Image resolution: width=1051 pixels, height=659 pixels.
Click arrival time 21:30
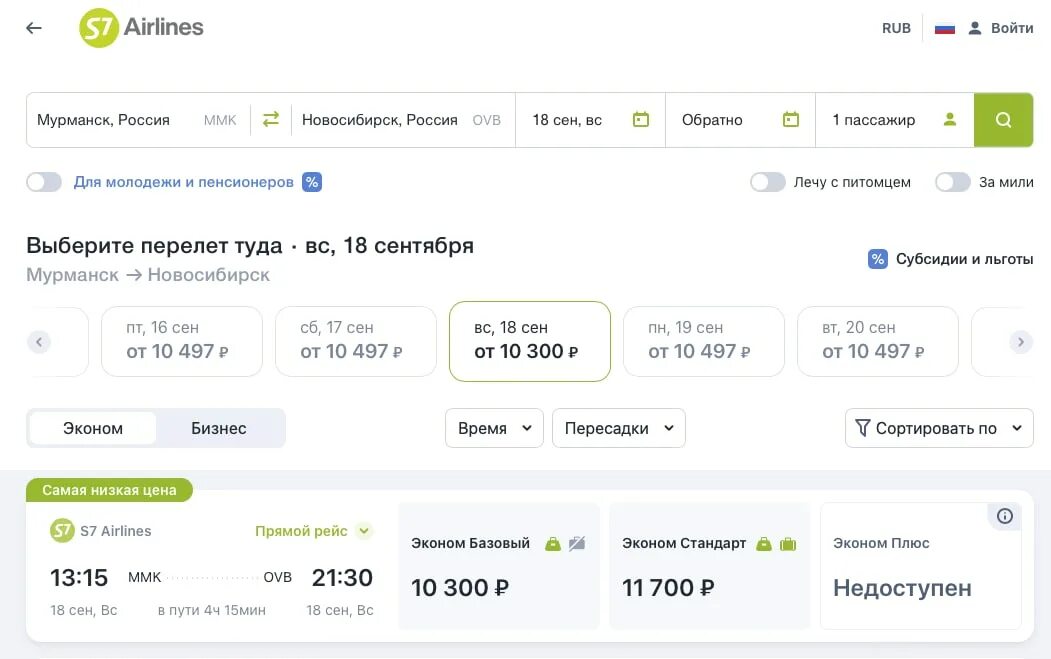pyautogui.click(x=342, y=577)
